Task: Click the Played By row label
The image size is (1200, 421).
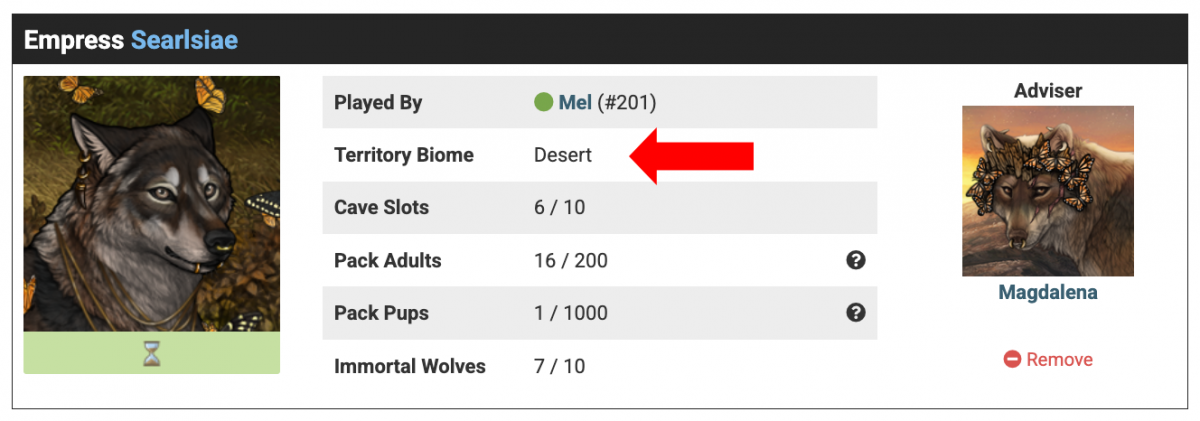Action: pyautogui.click(x=378, y=102)
